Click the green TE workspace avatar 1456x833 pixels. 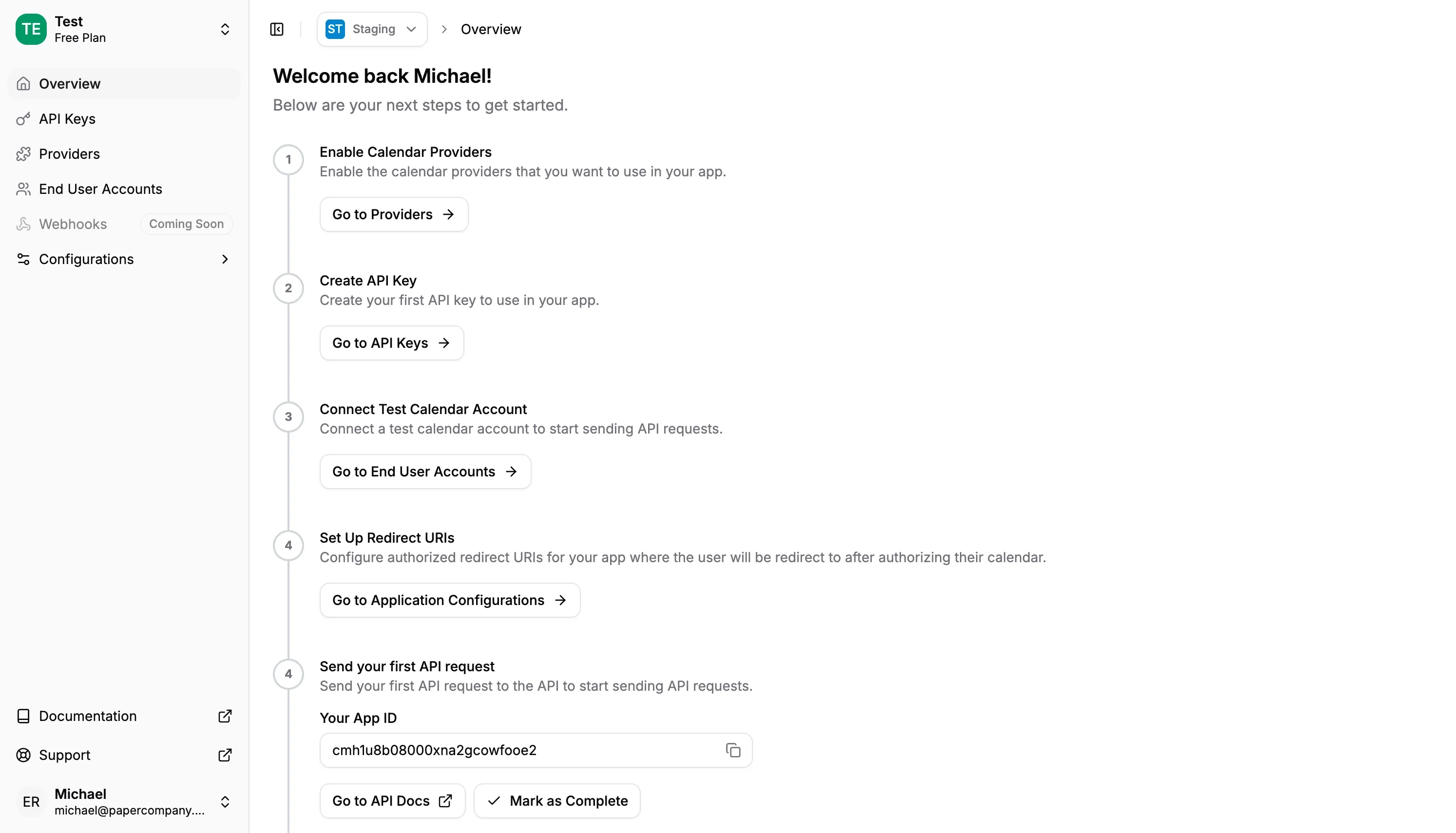pos(31,29)
